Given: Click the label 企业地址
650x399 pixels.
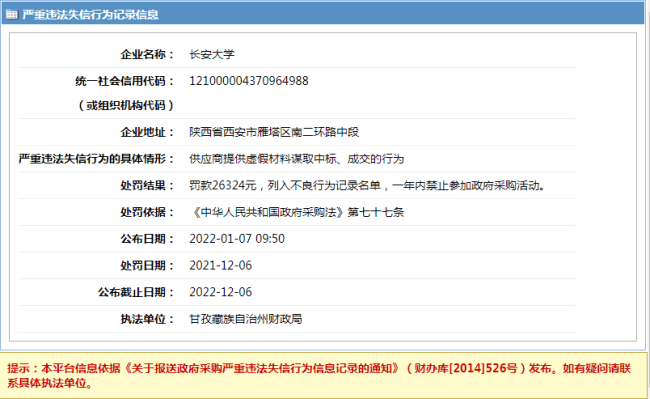Looking at the screenshot, I should (147, 132).
